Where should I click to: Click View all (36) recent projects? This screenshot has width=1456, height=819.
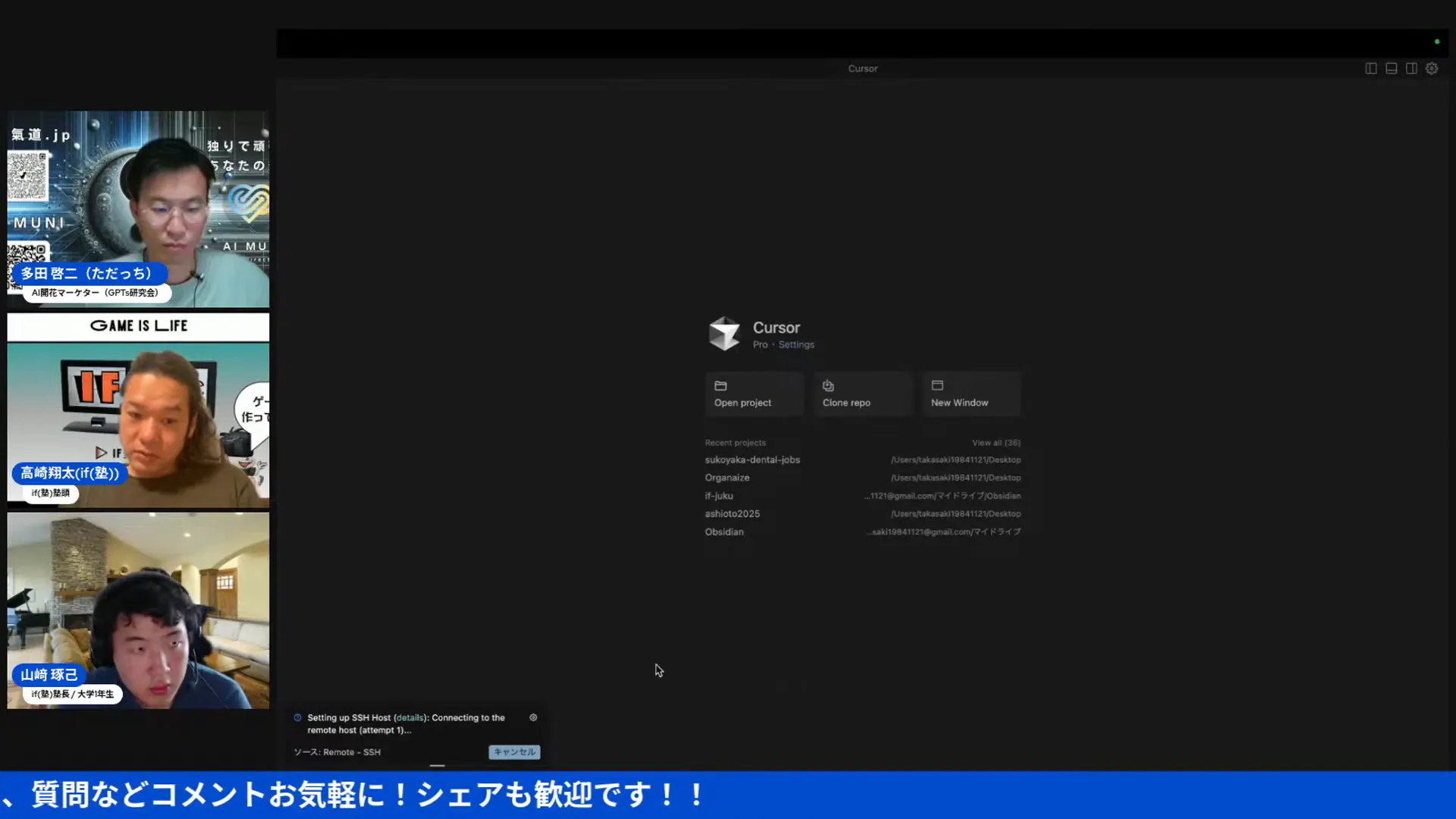(x=996, y=443)
